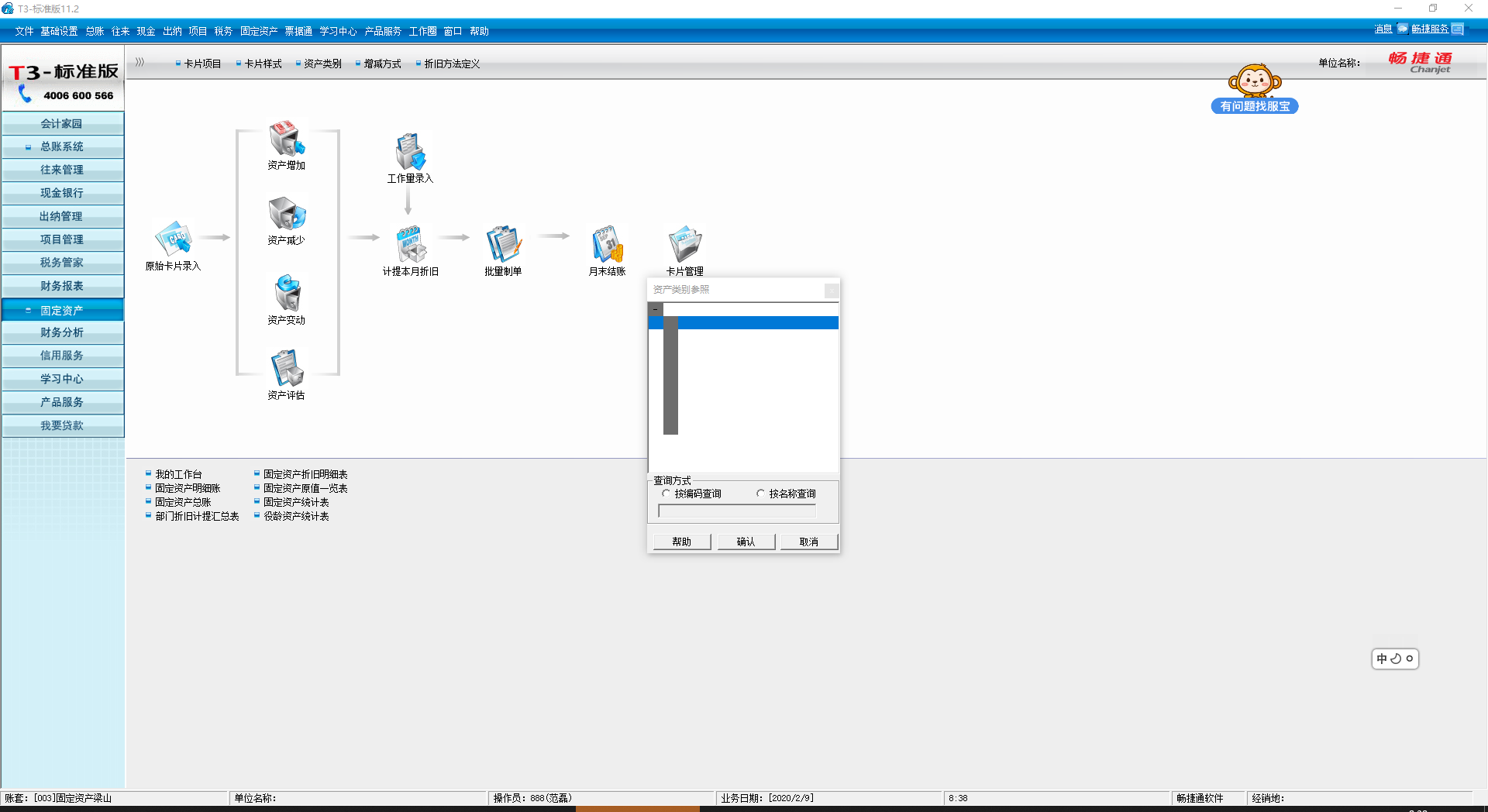Collapse the toolbar with the ))) arrows
The height and width of the screenshot is (812, 1488).
(x=139, y=62)
